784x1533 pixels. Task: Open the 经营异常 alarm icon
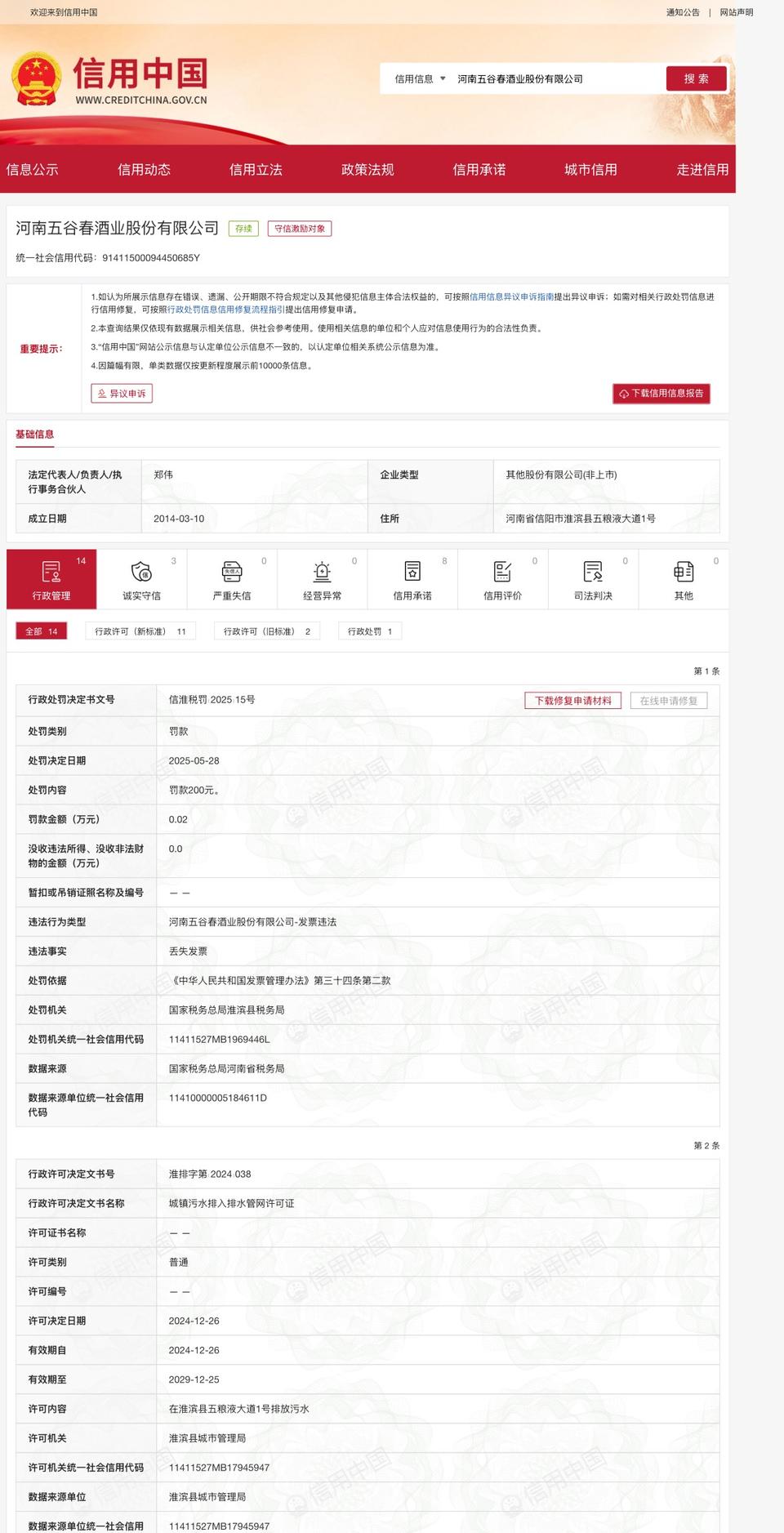pos(322,572)
